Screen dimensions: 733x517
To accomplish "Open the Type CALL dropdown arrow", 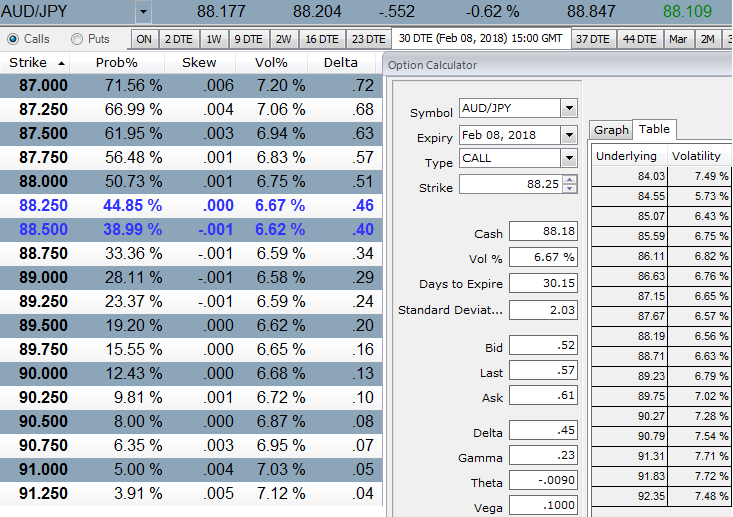I will tap(569, 158).
